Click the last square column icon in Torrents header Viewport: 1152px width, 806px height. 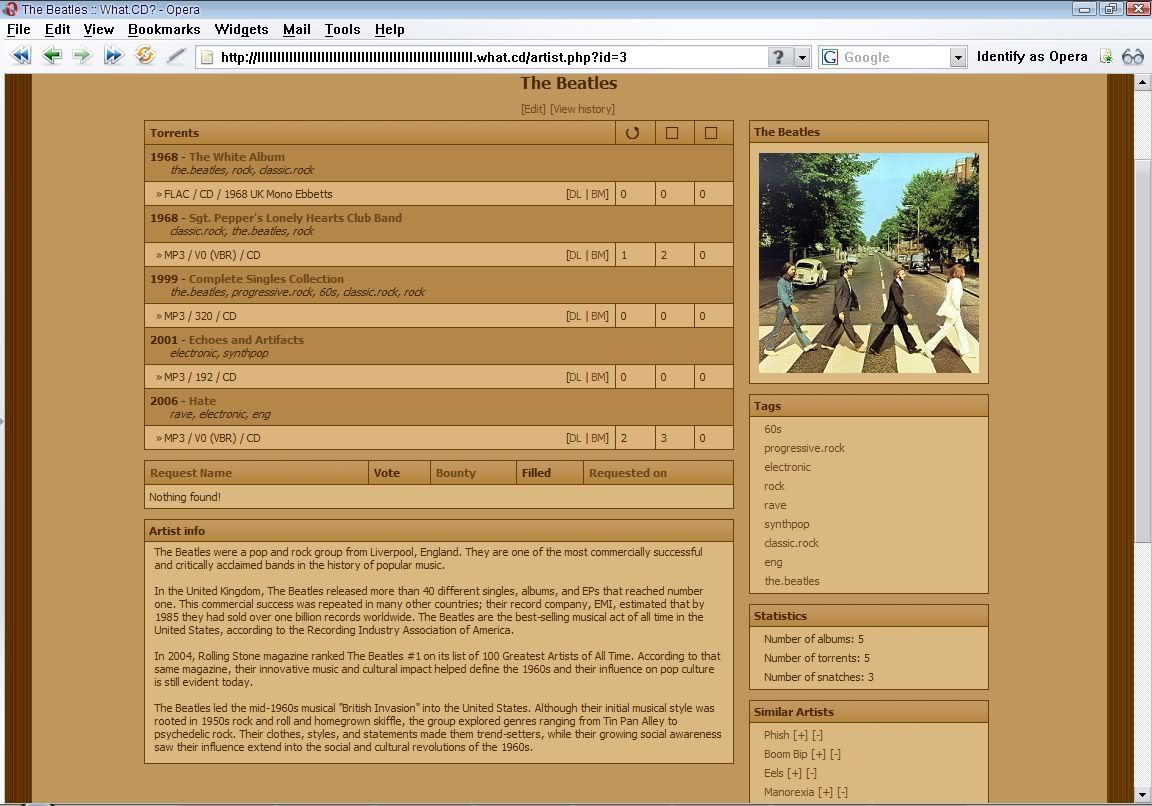coord(710,133)
